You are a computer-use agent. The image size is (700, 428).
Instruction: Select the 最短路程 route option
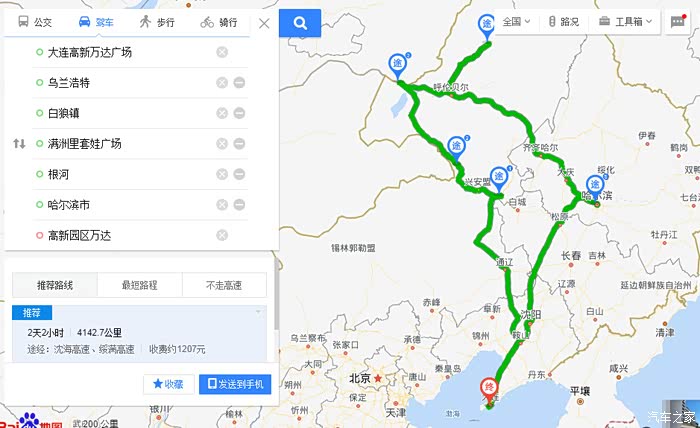click(140, 285)
